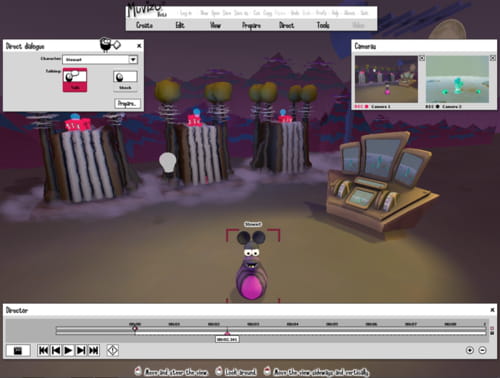
Task: Select the Mock talking option
Action: (x=125, y=81)
